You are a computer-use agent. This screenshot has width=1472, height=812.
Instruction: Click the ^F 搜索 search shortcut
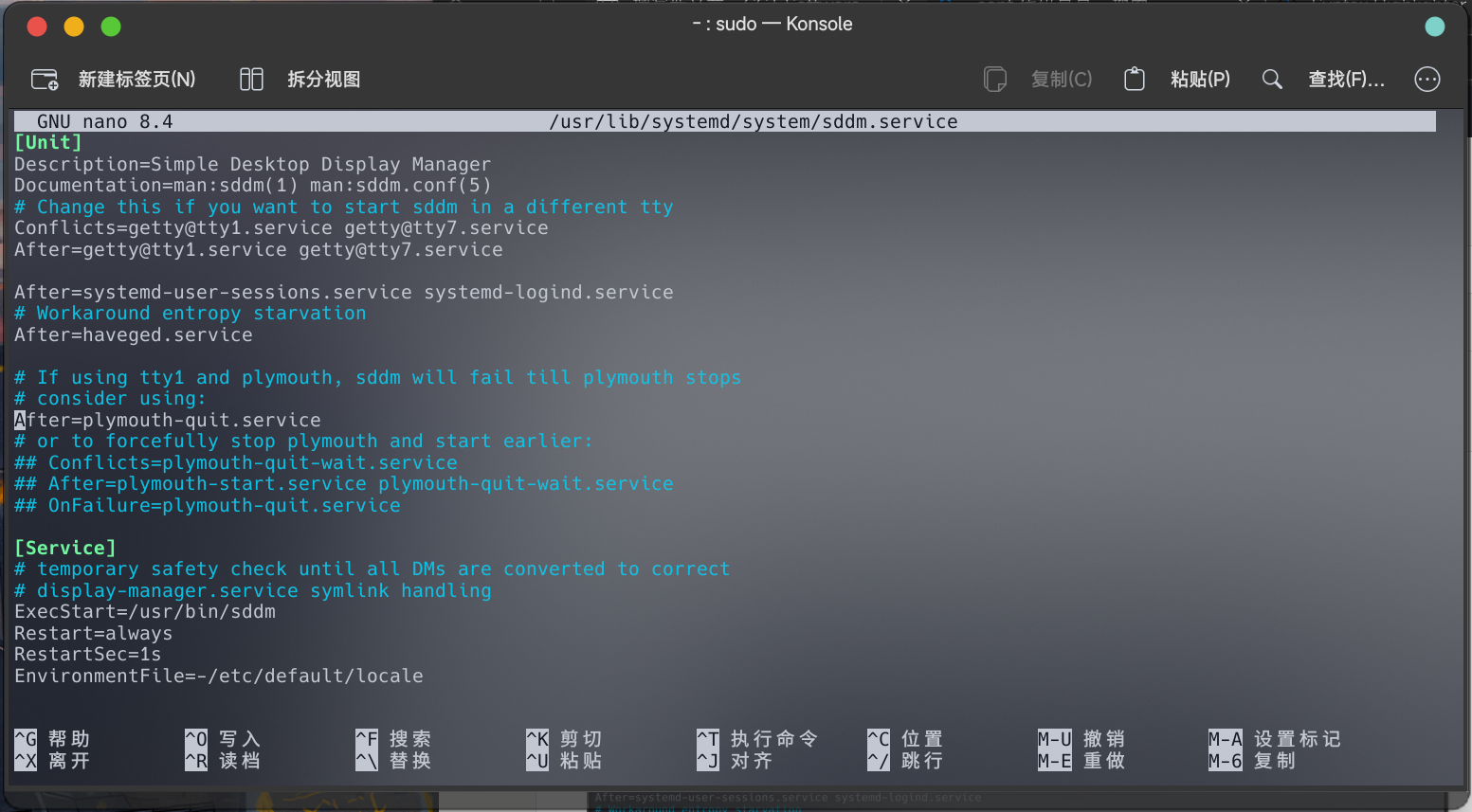click(393, 739)
